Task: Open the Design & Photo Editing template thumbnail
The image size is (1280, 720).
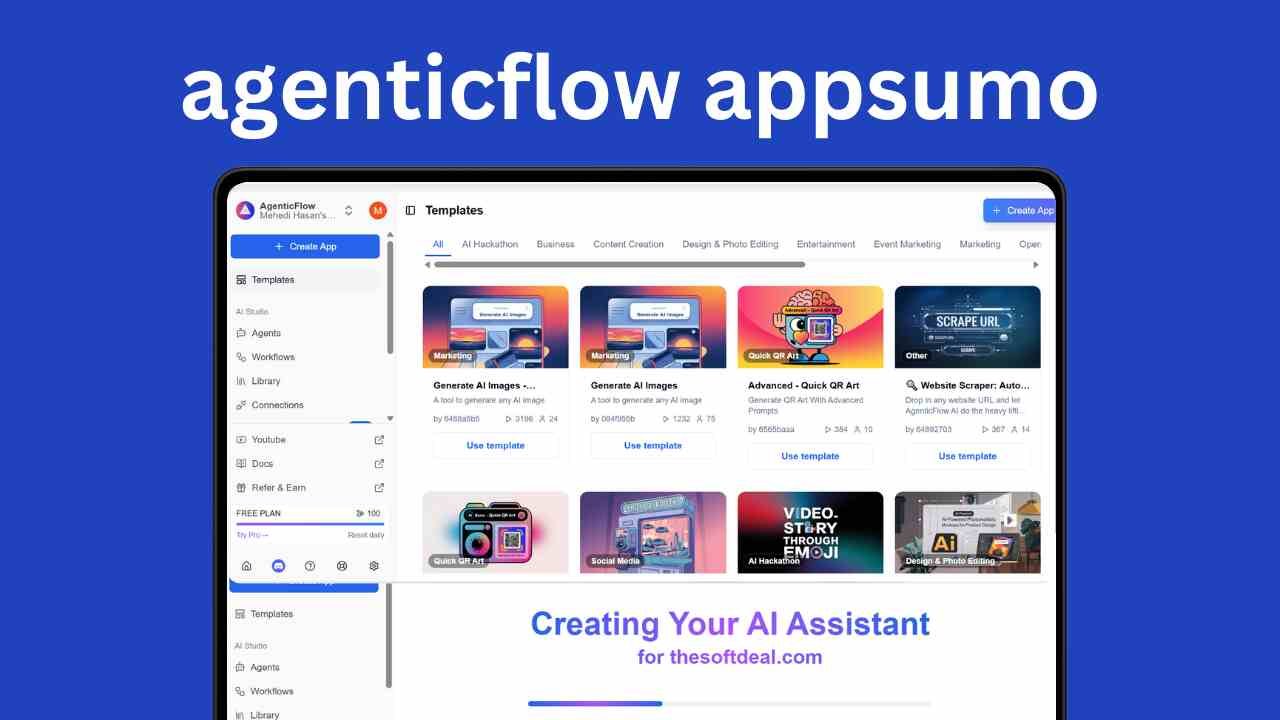Action: tap(968, 532)
